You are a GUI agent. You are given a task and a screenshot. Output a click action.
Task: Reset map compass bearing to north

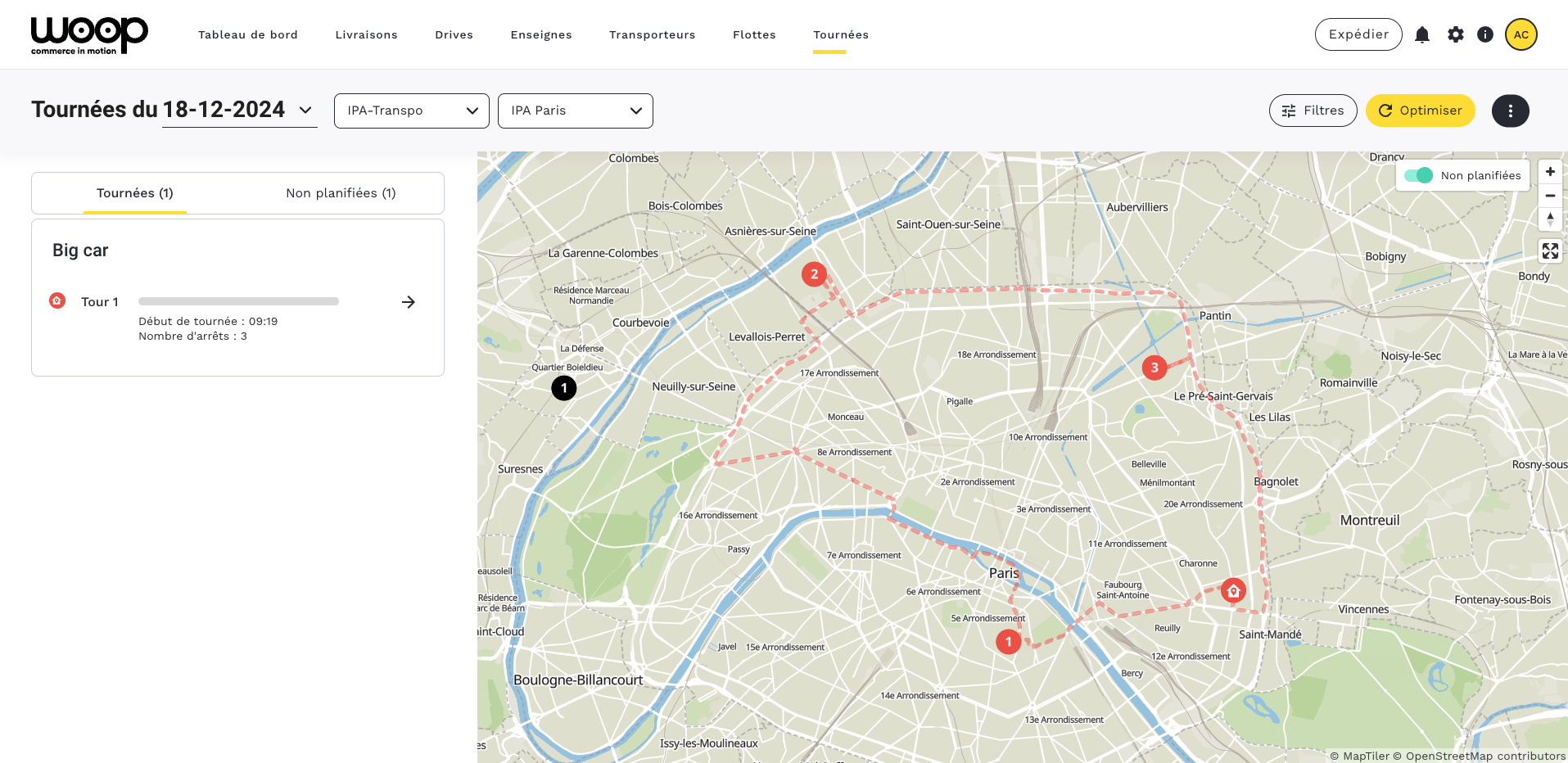coord(1550,219)
